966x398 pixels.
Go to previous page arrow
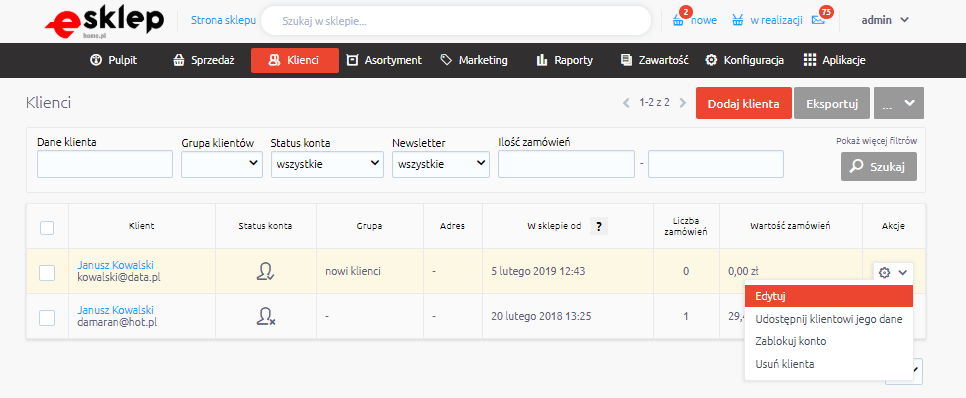click(x=626, y=103)
